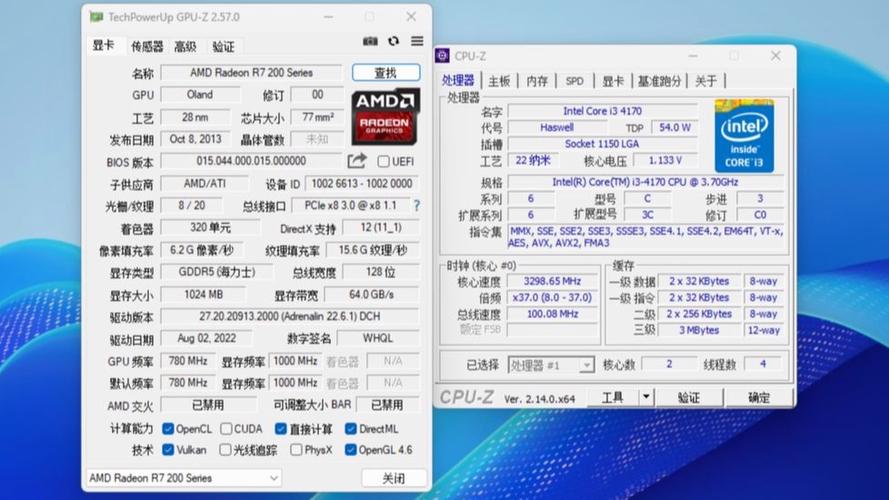Open the CPU-Z 基准跑分 tab
The height and width of the screenshot is (500, 889).
point(659,81)
